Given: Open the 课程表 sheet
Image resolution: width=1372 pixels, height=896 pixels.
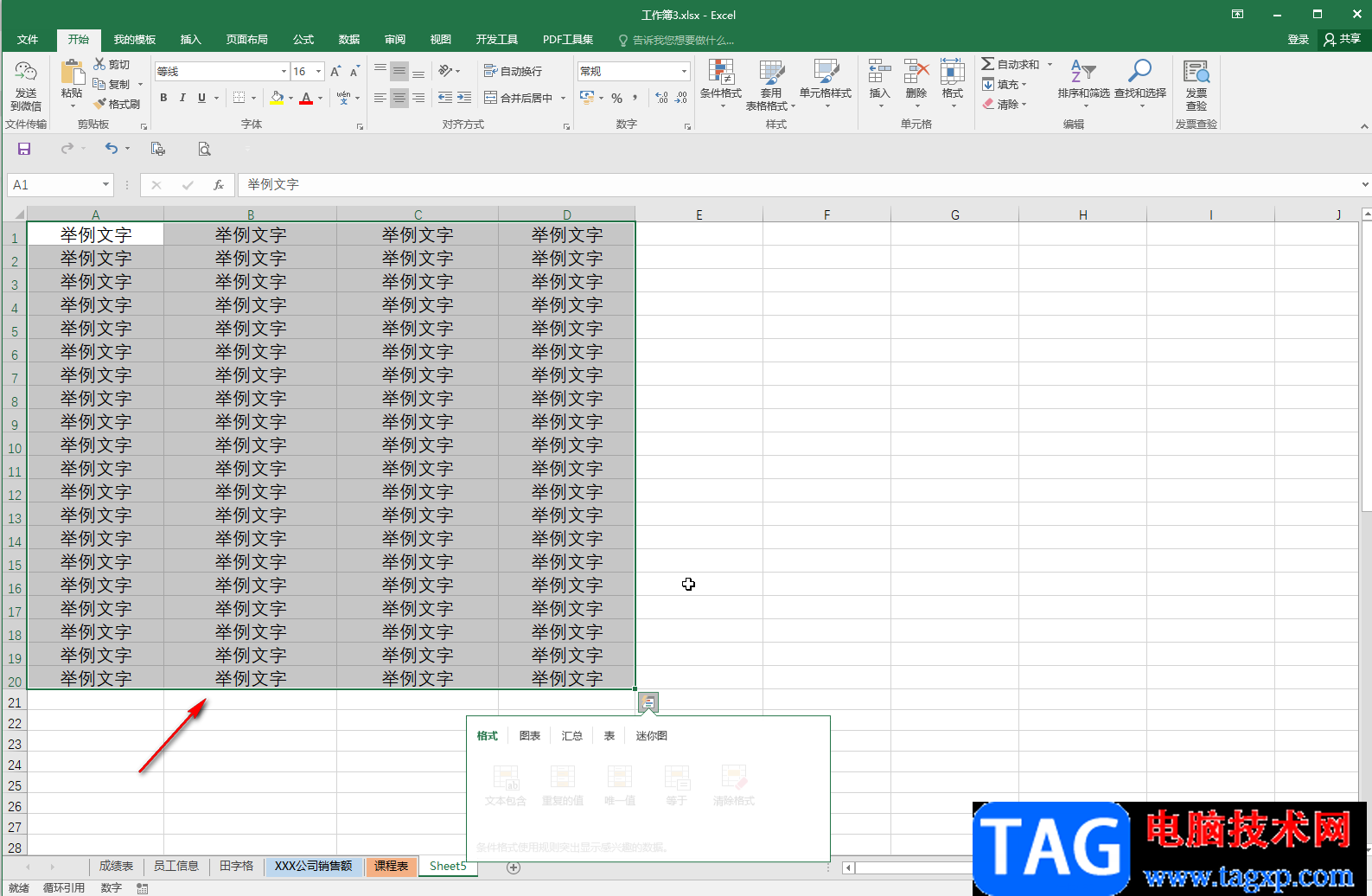Looking at the screenshot, I should (x=391, y=866).
